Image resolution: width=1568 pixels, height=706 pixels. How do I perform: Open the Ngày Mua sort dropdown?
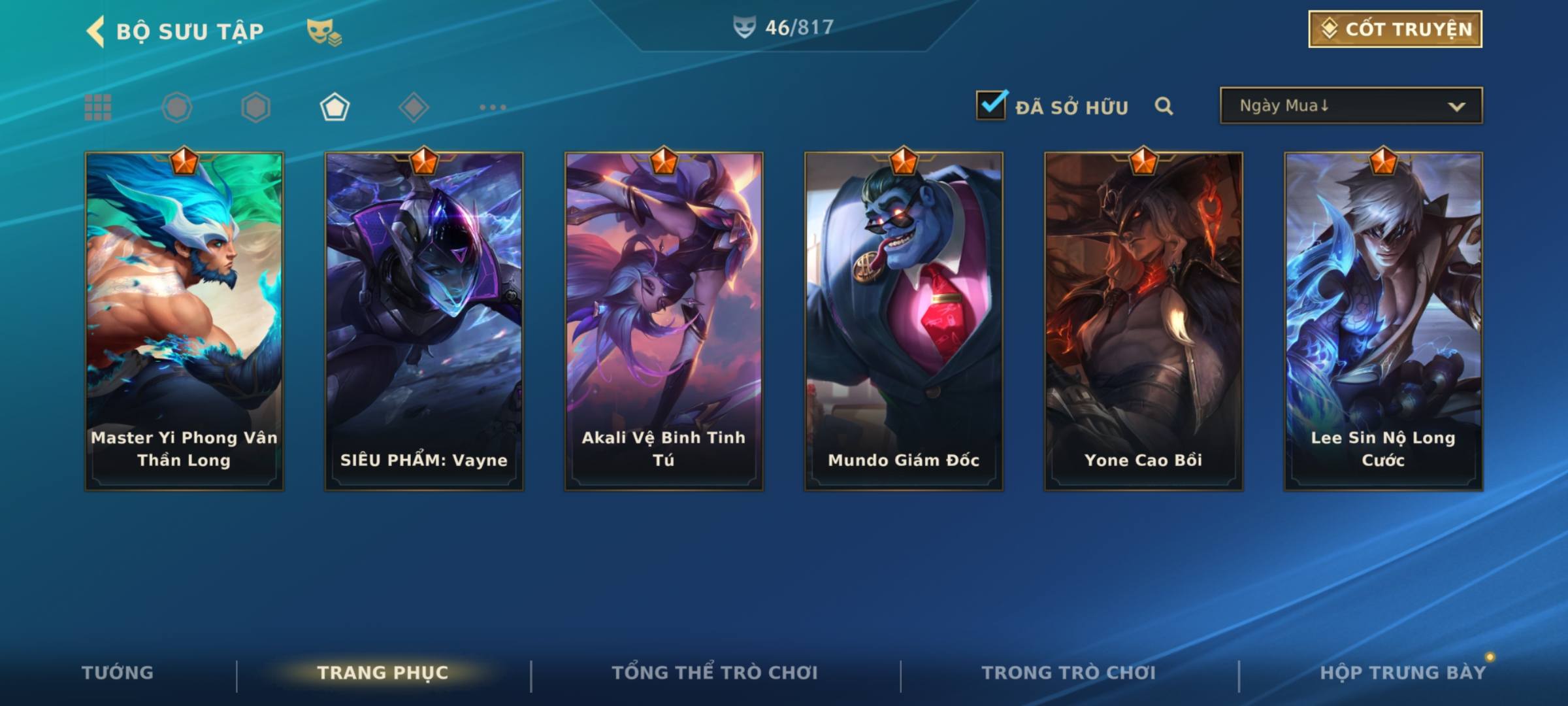tap(1351, 105)
